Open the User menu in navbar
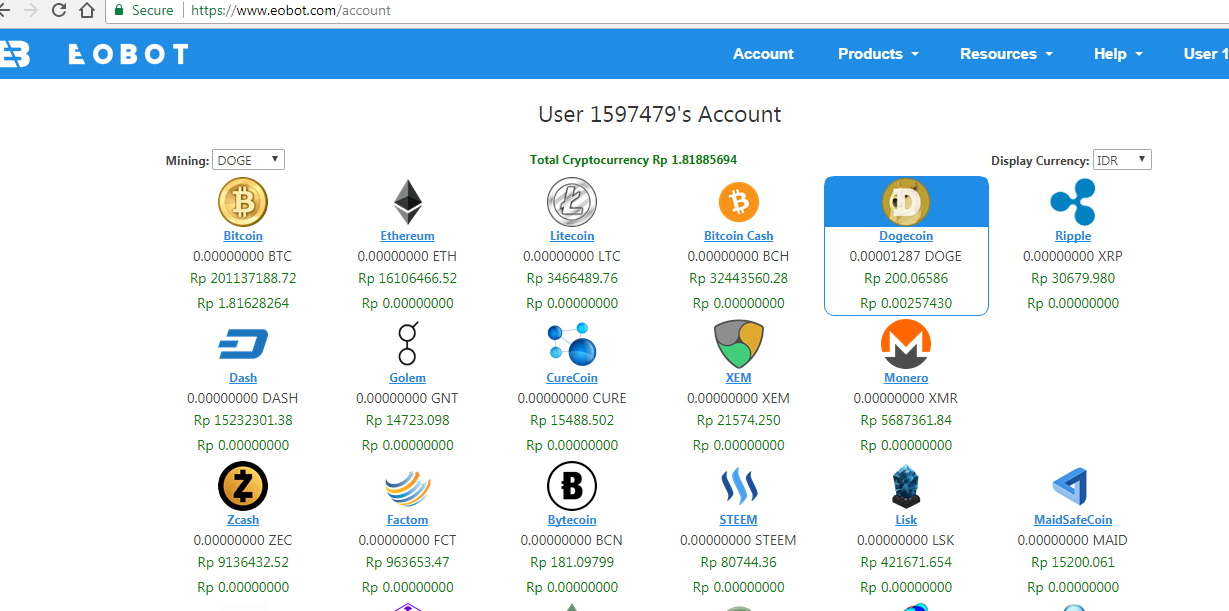The width and height of the screenshot is (1229, 611). tap(1206, 54)
